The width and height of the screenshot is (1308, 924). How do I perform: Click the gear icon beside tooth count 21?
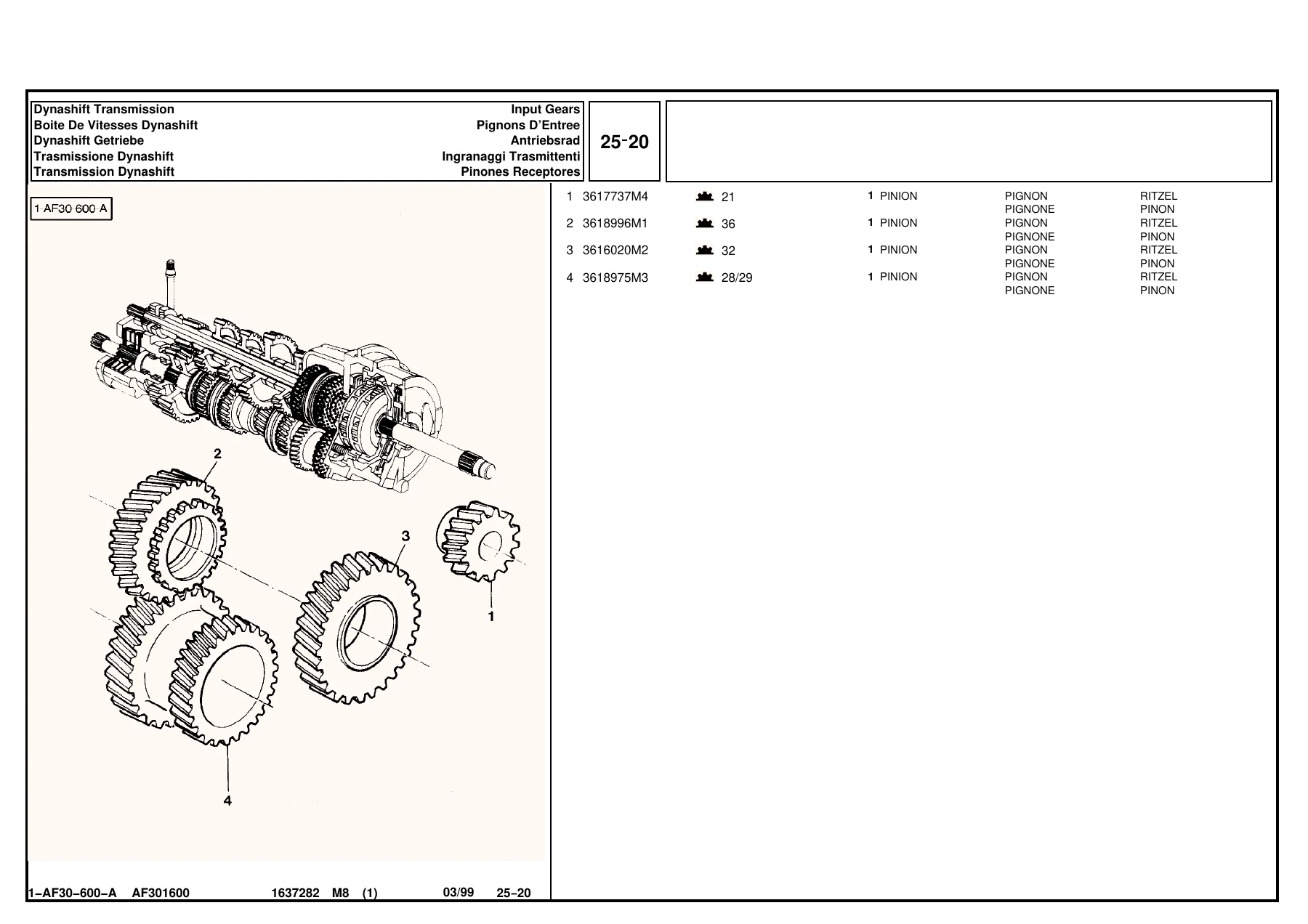704,196
